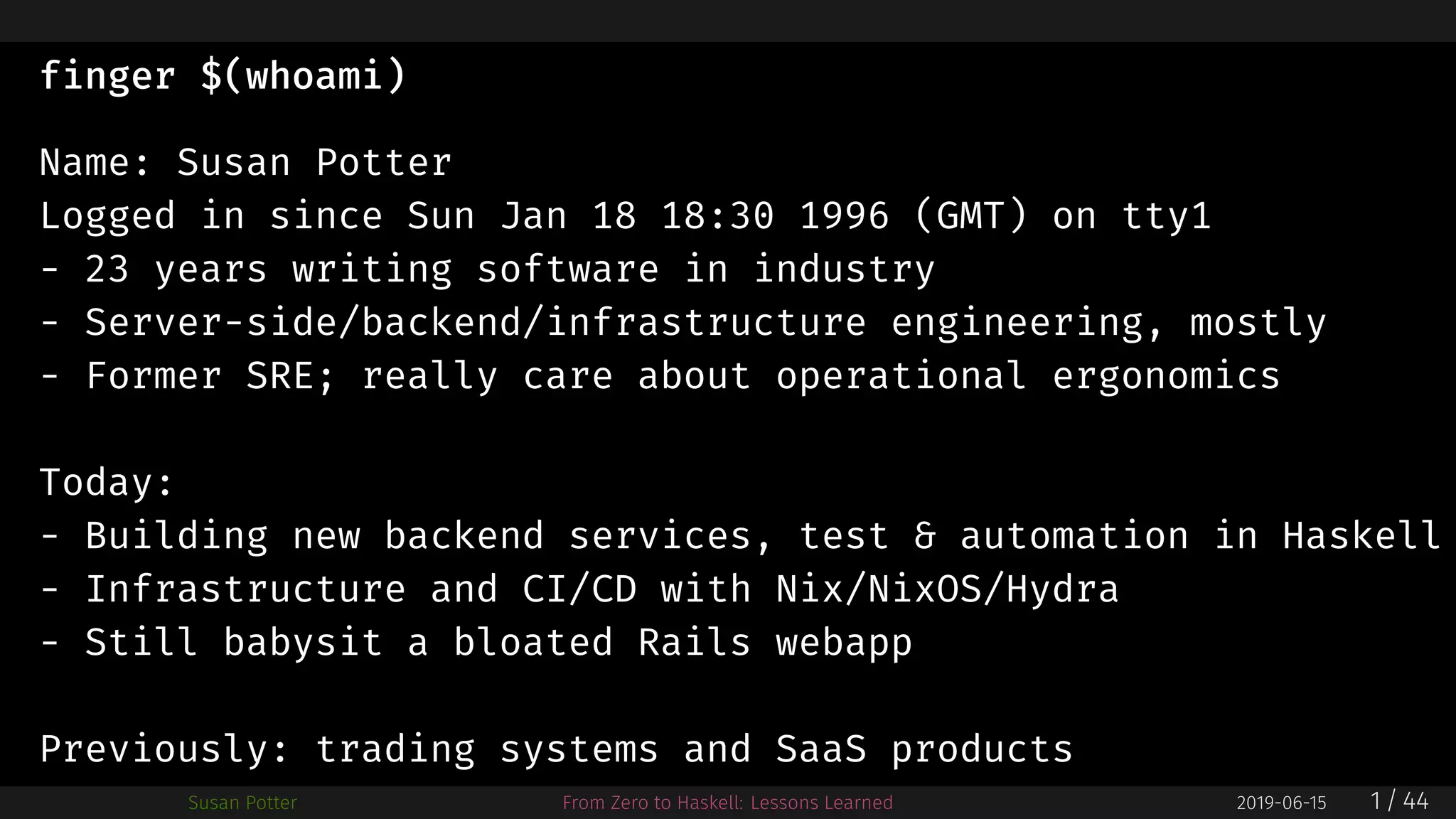Viewport: 1456px width, 819px height.
Task: Click the 'Logged in since Sun Jan 18' line
Action: 626,215
